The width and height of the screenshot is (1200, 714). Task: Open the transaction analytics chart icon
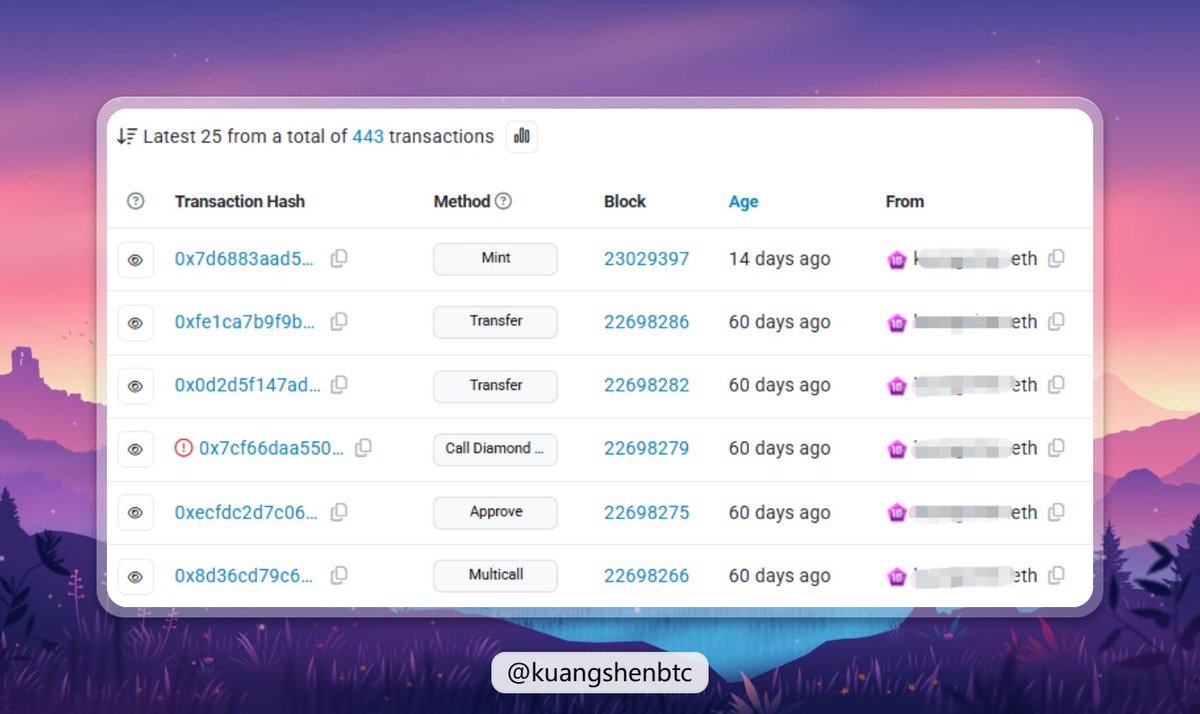point(522,136)
